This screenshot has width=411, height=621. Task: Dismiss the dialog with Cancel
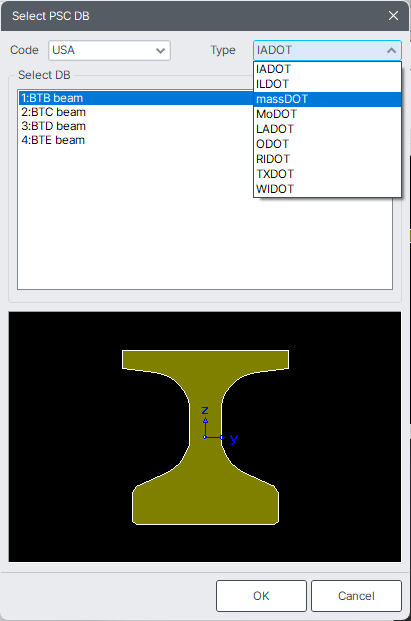pyautogui.click(x=356, y=596)
